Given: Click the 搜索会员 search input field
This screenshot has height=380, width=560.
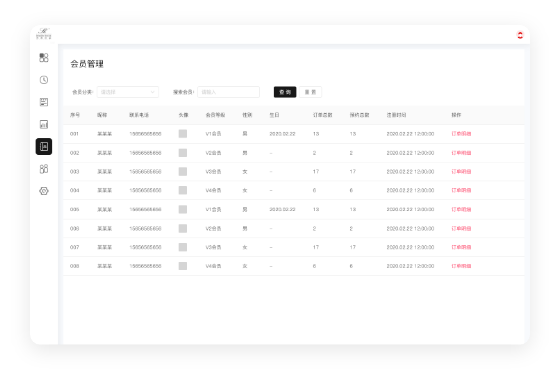Looking at the screenshot, I should point(229,92).
